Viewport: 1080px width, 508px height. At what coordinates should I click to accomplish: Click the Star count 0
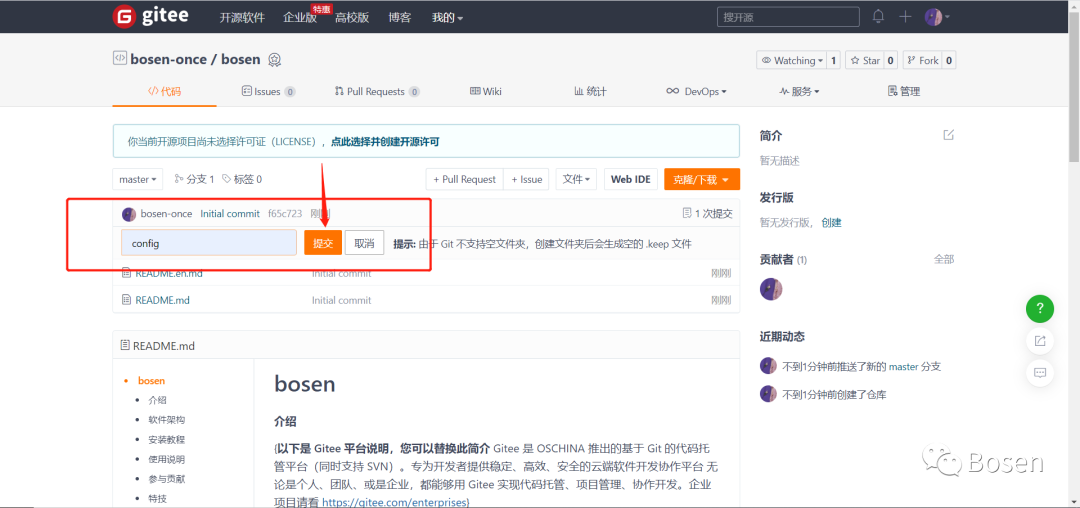click(x=891, y=61)
